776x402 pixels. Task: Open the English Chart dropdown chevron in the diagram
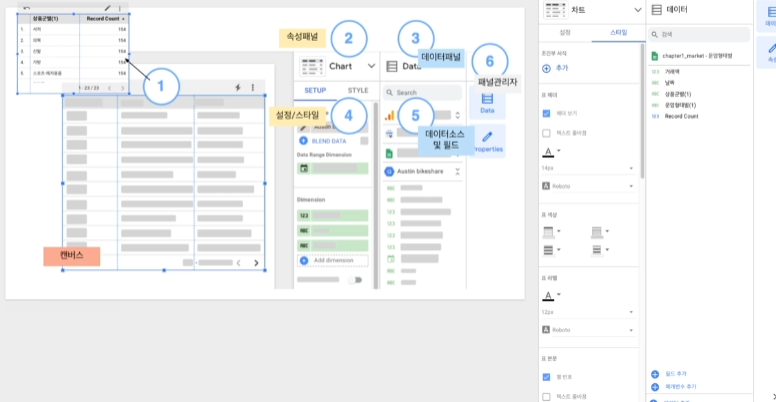tap(371, 66)
